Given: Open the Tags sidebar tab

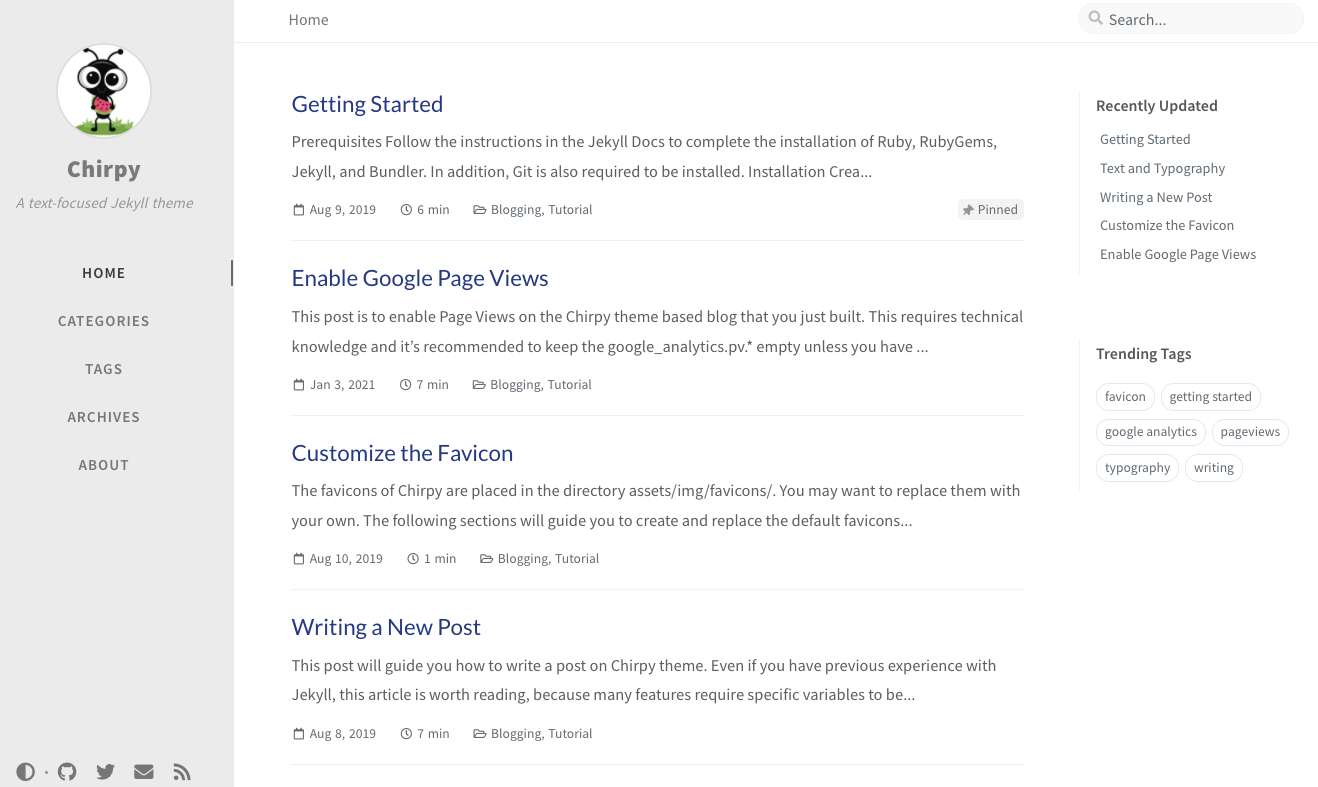Looking at the screenshot, I should point(104,369).
